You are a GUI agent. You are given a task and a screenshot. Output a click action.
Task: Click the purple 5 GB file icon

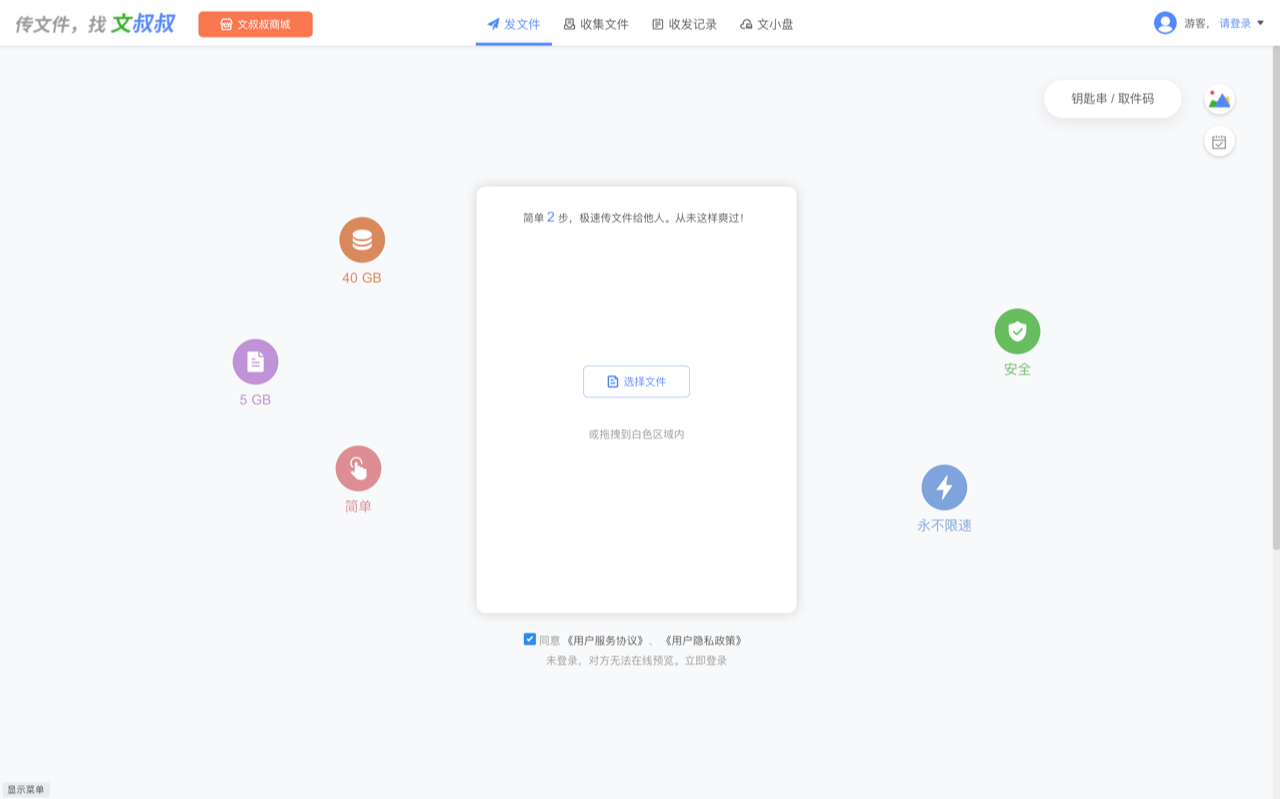(x=255, y=362)
